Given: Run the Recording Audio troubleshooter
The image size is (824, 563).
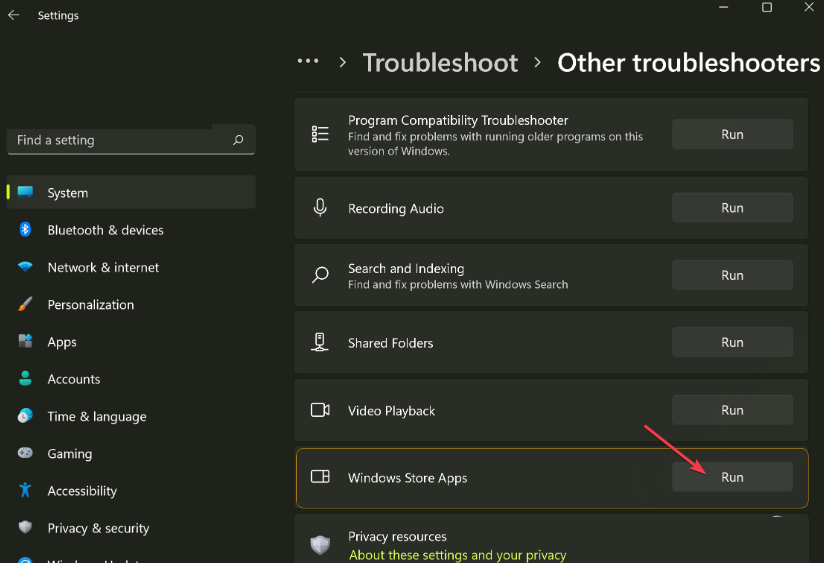Looking at the screenshot, I should [732, 208].
